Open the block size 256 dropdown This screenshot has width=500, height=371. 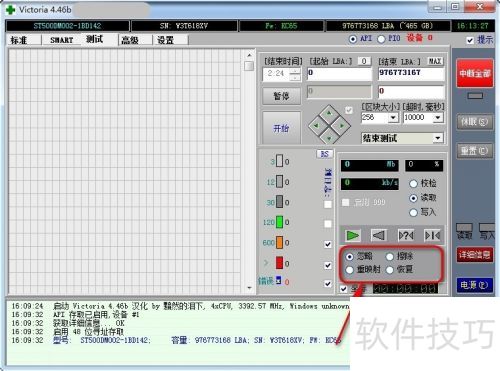coord(393,117)
